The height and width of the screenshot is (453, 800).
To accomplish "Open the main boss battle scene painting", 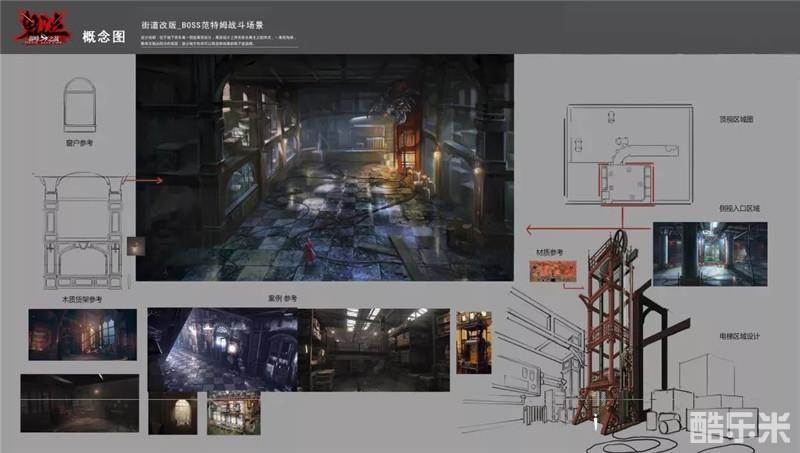I will (324, 167).
